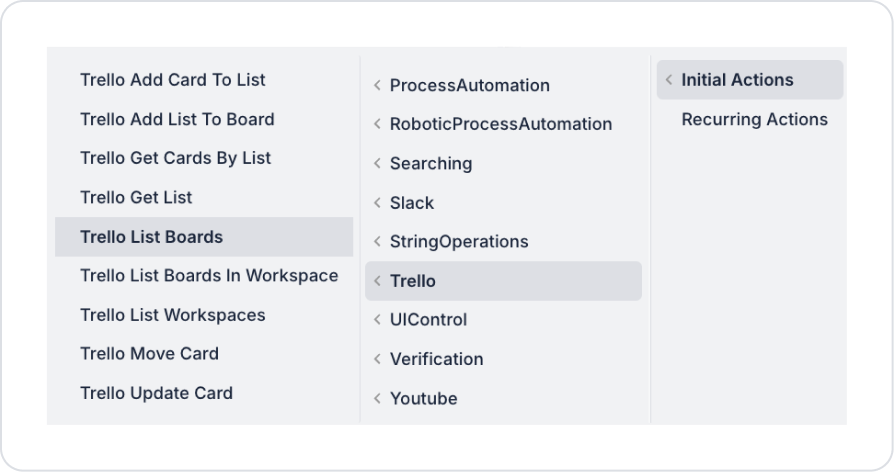The width and height of the screenshot is (894, 472).
Task: Choose Trello Update Card option
Action: [x=156, y=394]
